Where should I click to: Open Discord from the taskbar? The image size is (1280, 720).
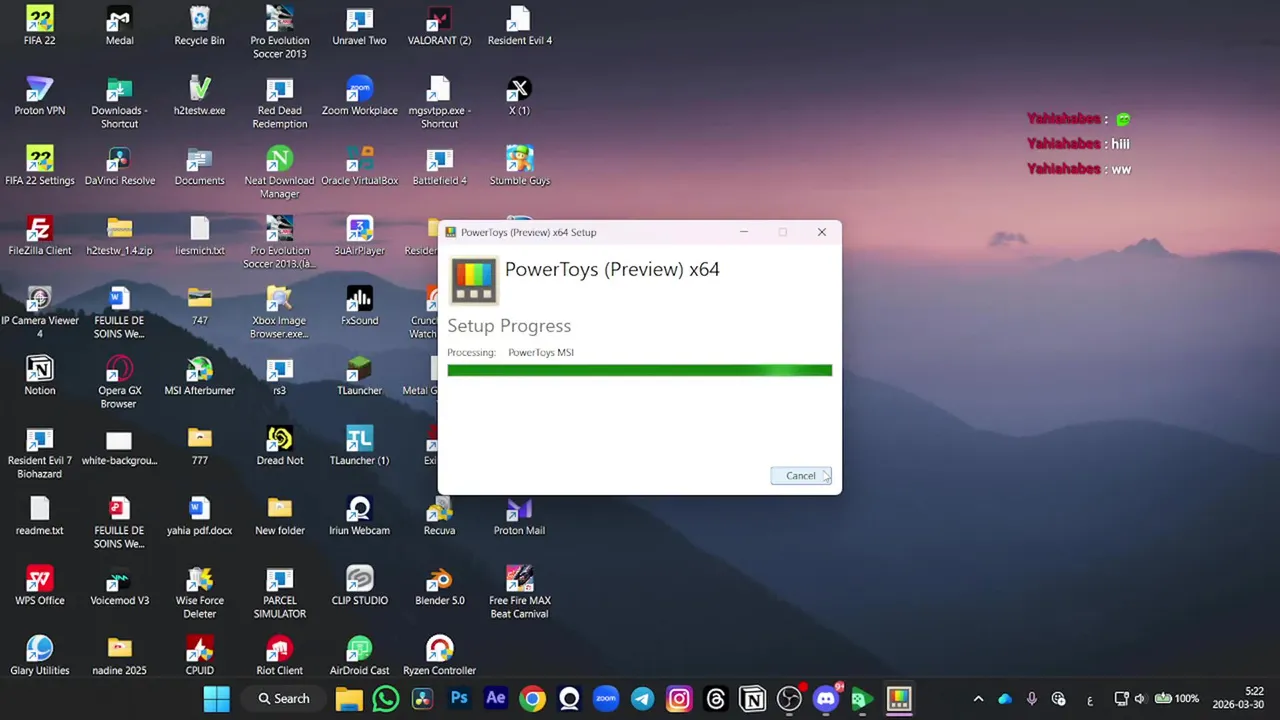826,699
